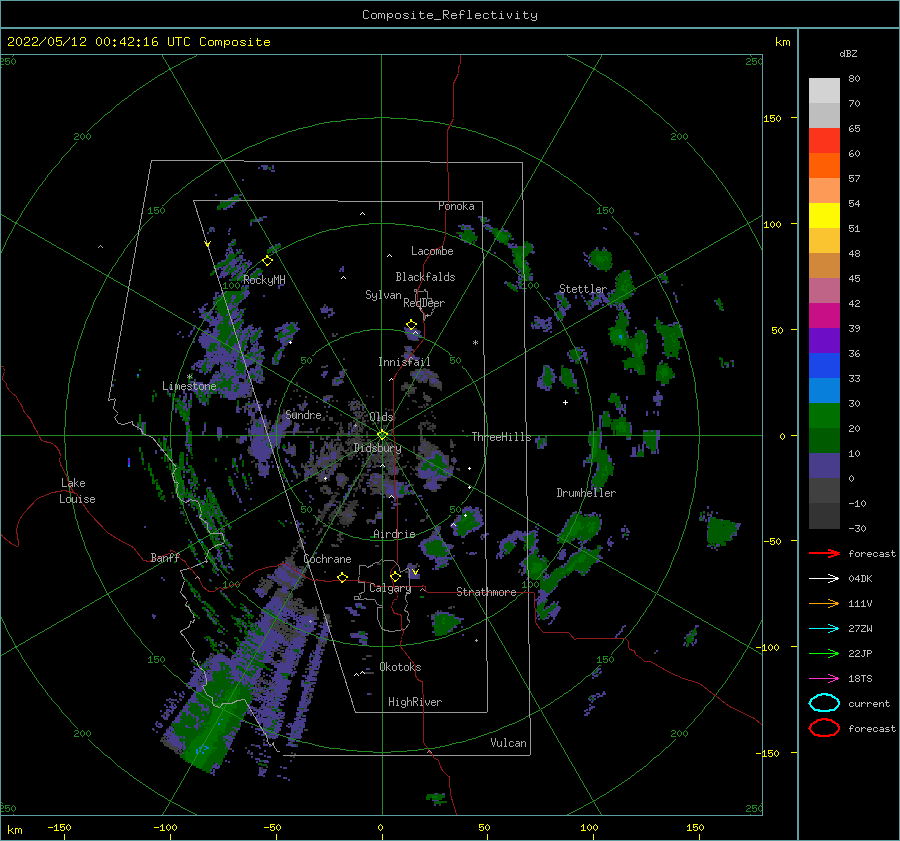The image size is (900, 841).
Task: Click the 18TS legend label
Action: pos(860,679)
